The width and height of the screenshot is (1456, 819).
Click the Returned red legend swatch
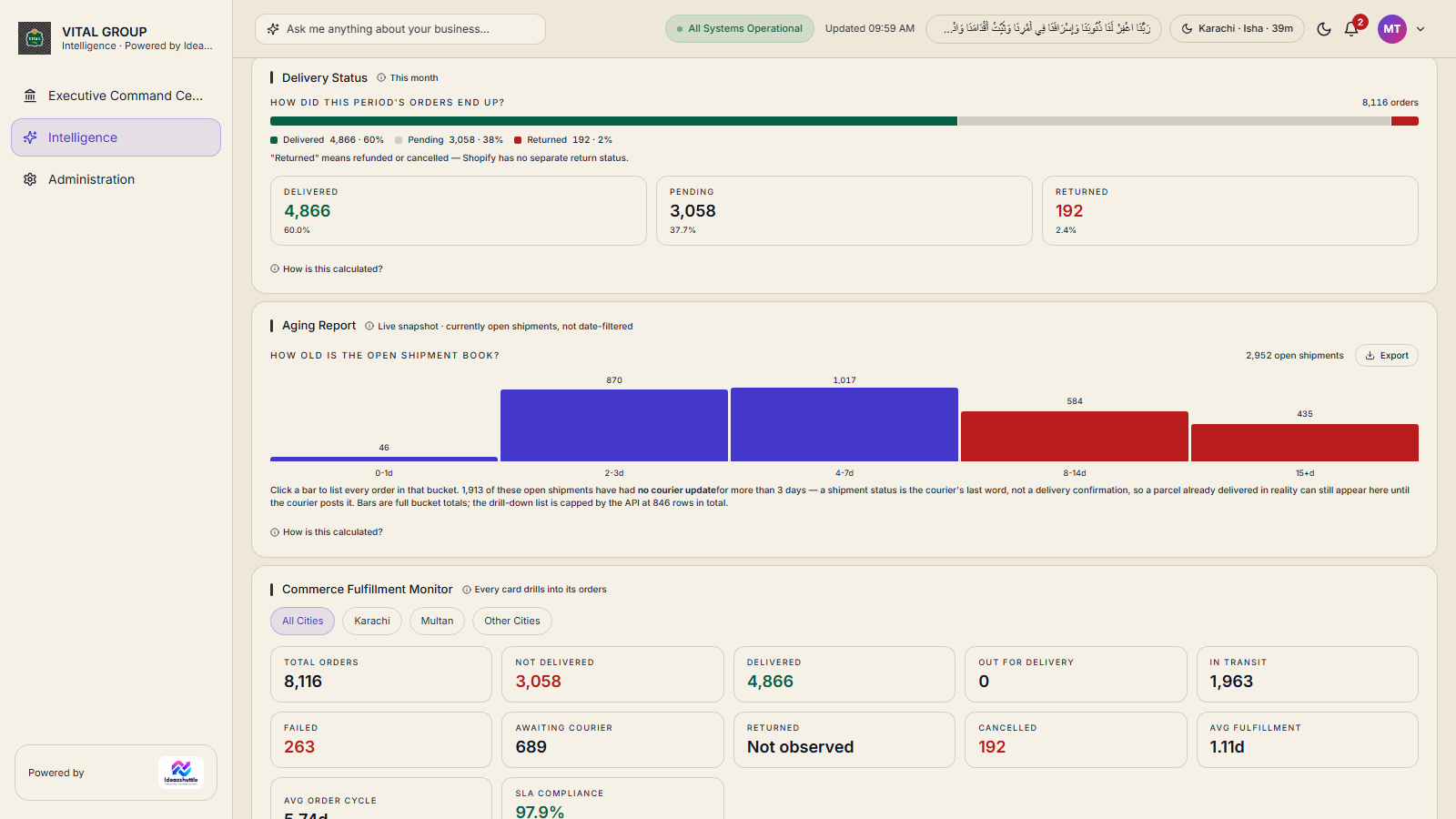pyautogui.click(x=518, y=140)
